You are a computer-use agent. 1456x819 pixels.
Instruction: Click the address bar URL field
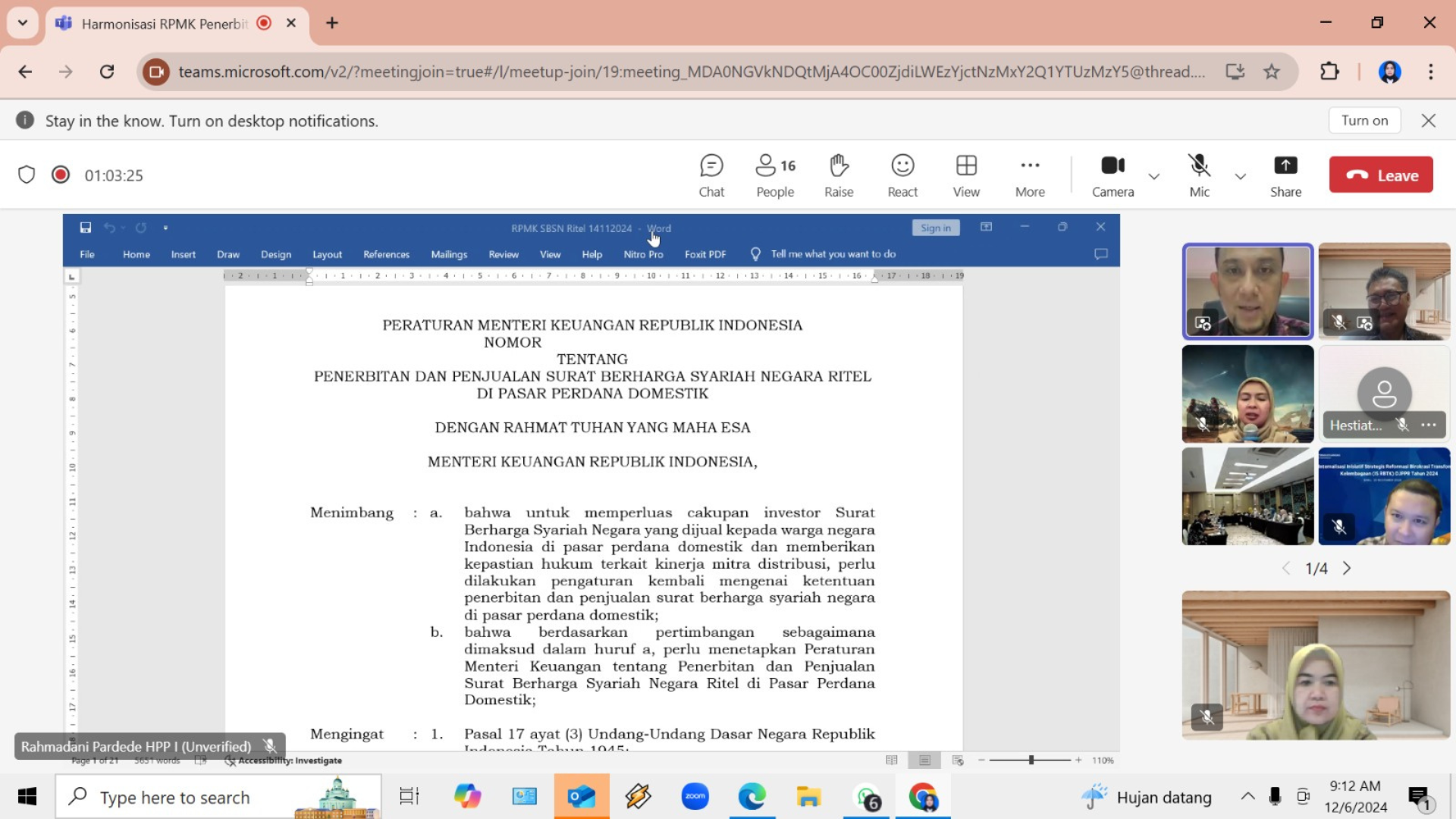click(x=692, y=71)
